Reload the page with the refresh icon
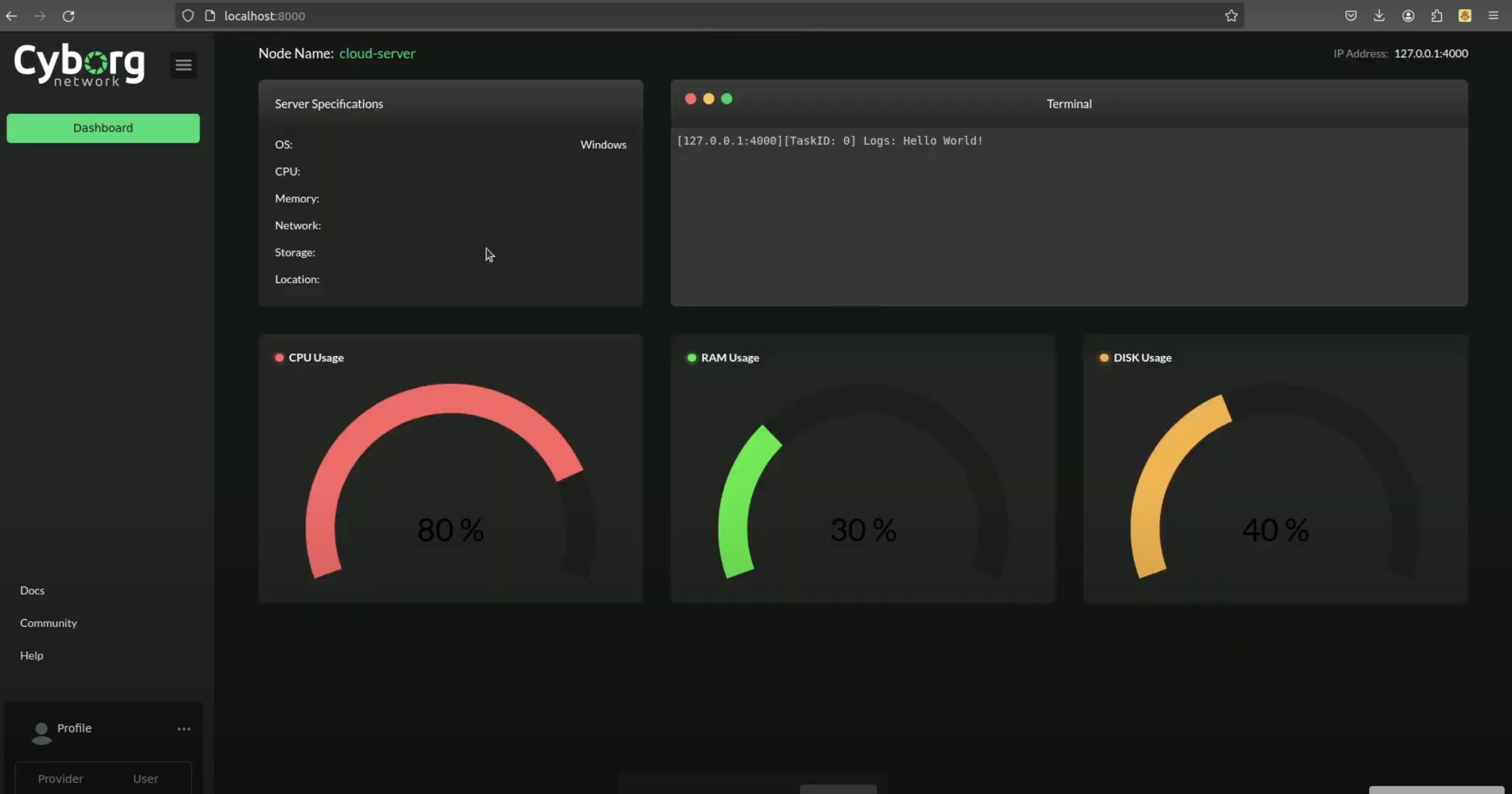Viewport: 1512px width, 794px height. click(x=69, y=16)
